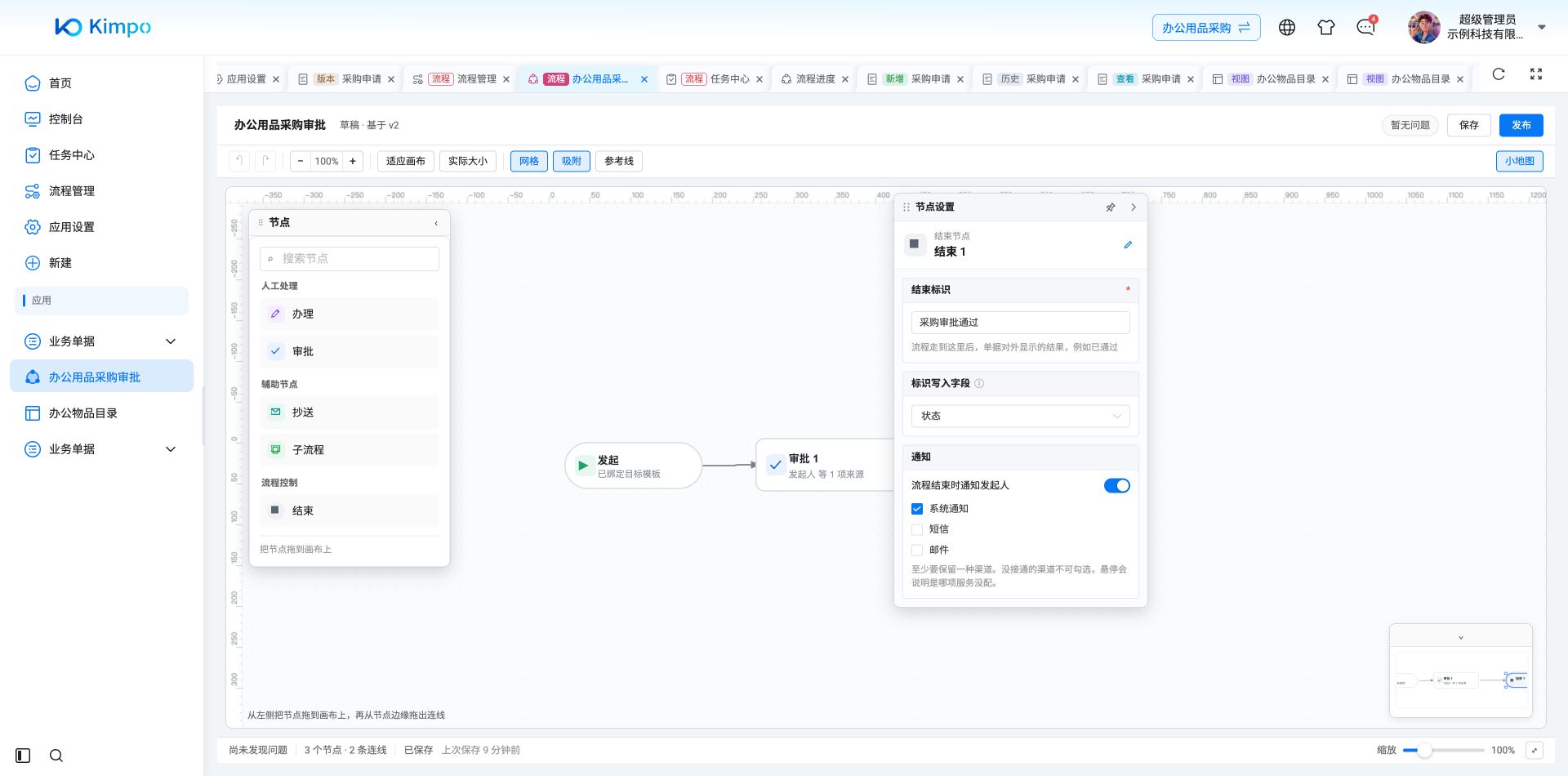Check the 短信 checkbox
Viewport: 1568px width, 776px height.
(917, 529)
